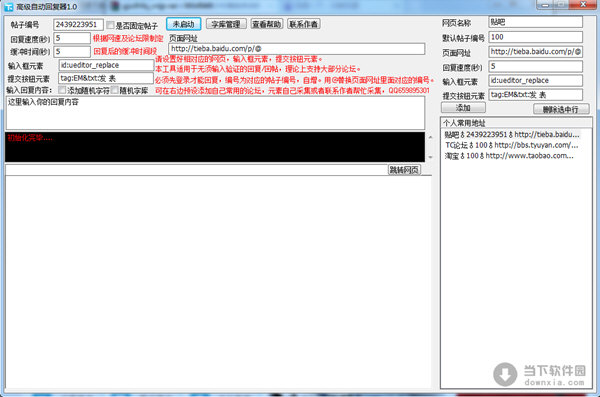Click the 网页名称 field containing 贴吧
Screen dimensions: 600x397
click(x=536, y=22)
